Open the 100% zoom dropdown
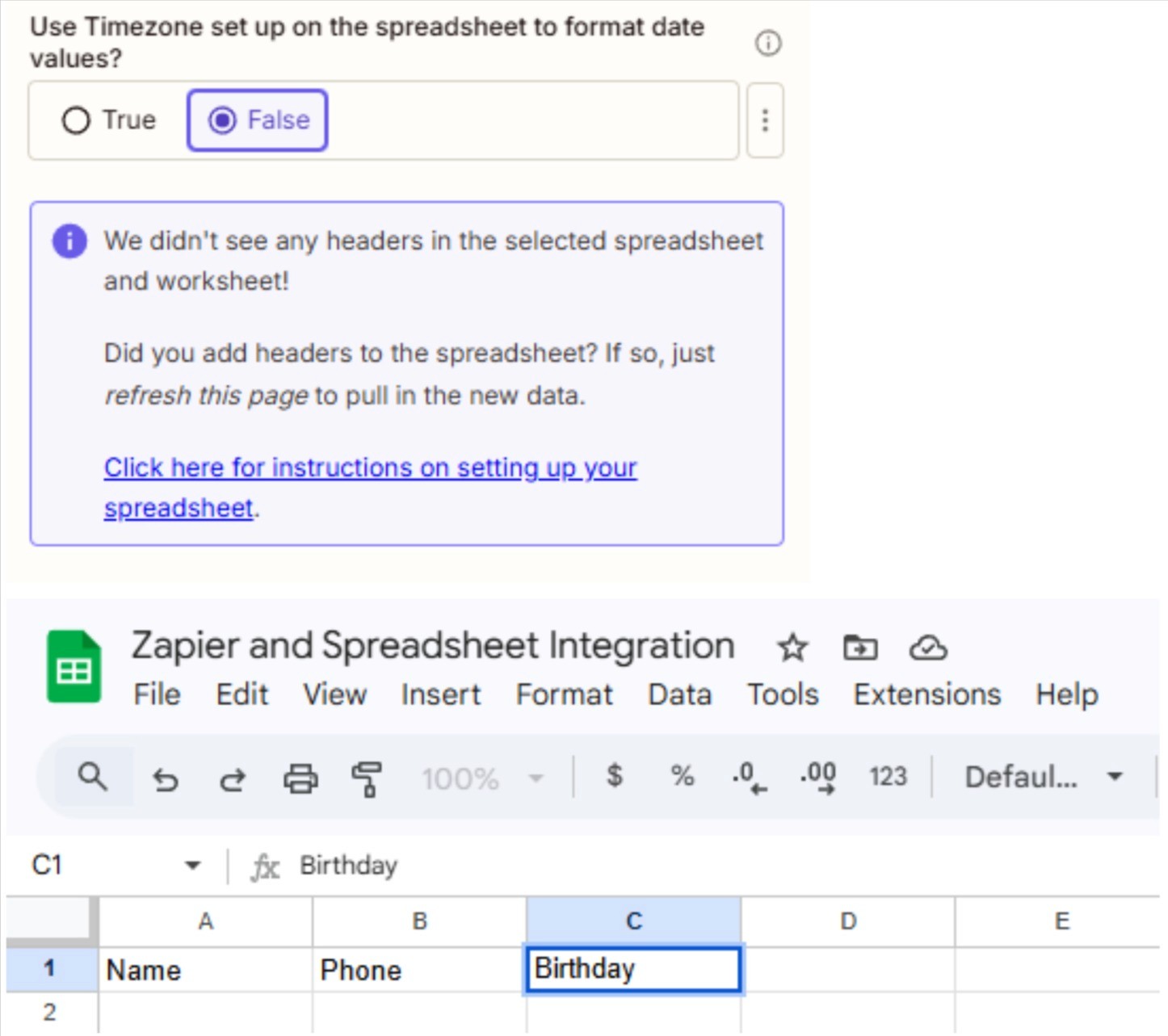 coord(482,779)
